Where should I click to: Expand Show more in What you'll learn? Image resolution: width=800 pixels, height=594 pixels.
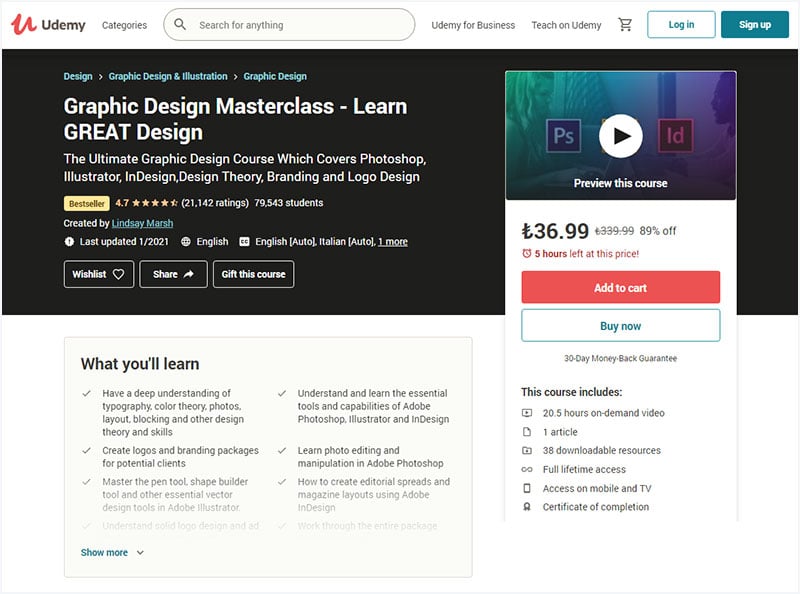105,552
